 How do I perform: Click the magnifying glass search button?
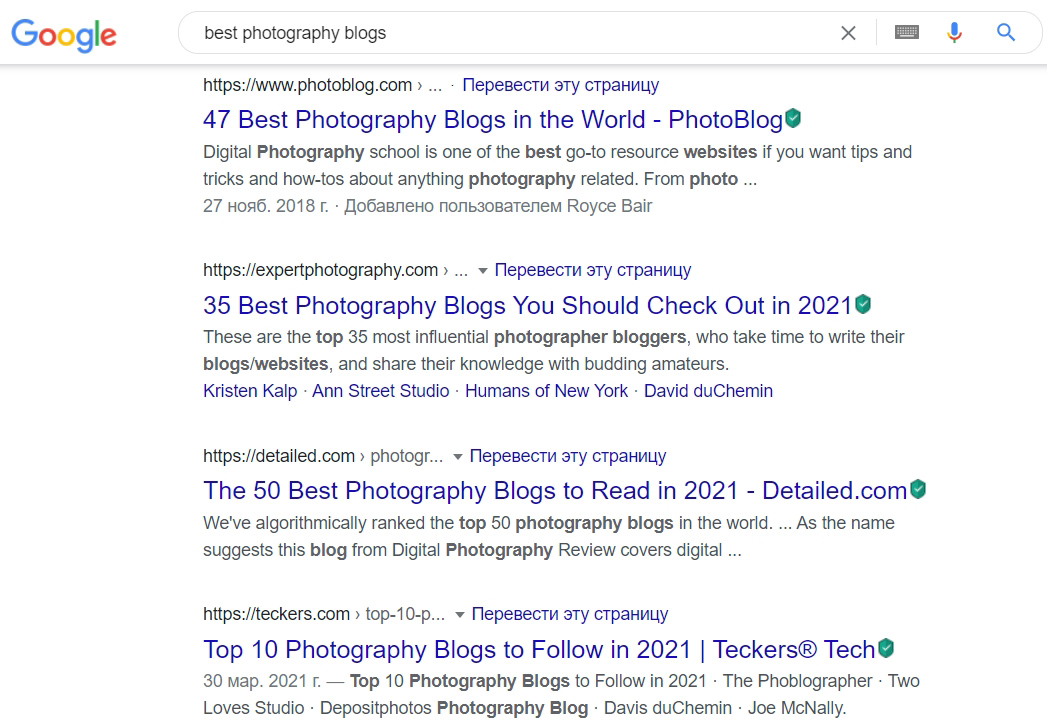(1006, 33)
